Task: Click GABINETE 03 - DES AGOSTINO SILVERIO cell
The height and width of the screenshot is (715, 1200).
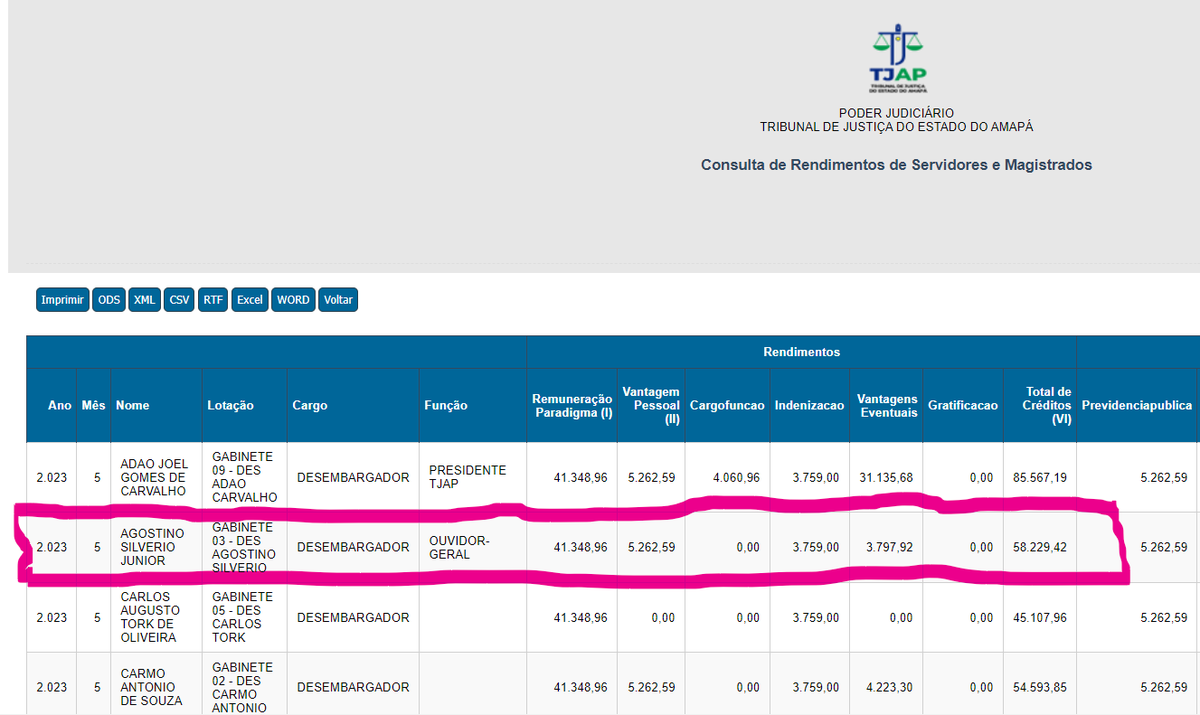Action: click(245, 547)
